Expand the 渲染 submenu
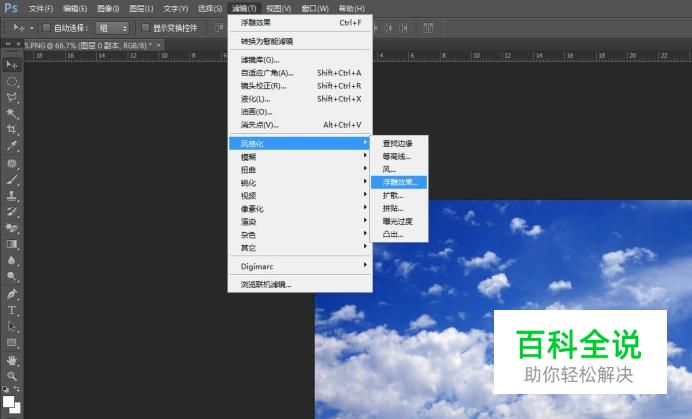Screen dimensions: 692x419 (300, 221)
